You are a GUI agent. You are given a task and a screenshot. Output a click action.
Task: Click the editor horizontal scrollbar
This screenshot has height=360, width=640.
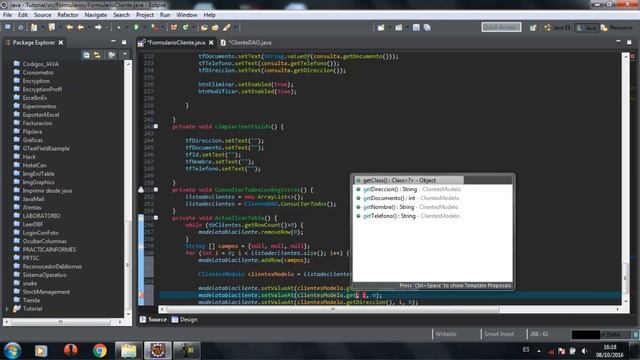[x=333, y=309]
